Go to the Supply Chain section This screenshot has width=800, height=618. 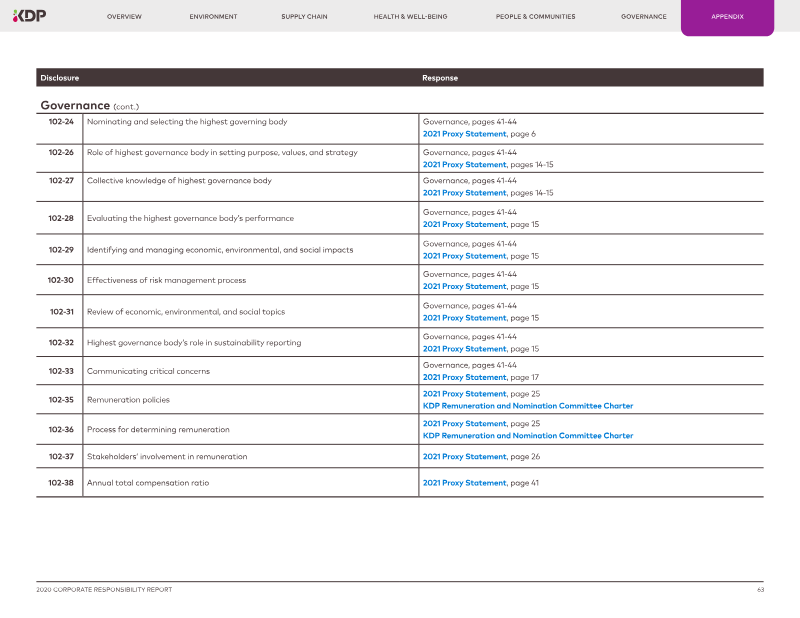304,17
